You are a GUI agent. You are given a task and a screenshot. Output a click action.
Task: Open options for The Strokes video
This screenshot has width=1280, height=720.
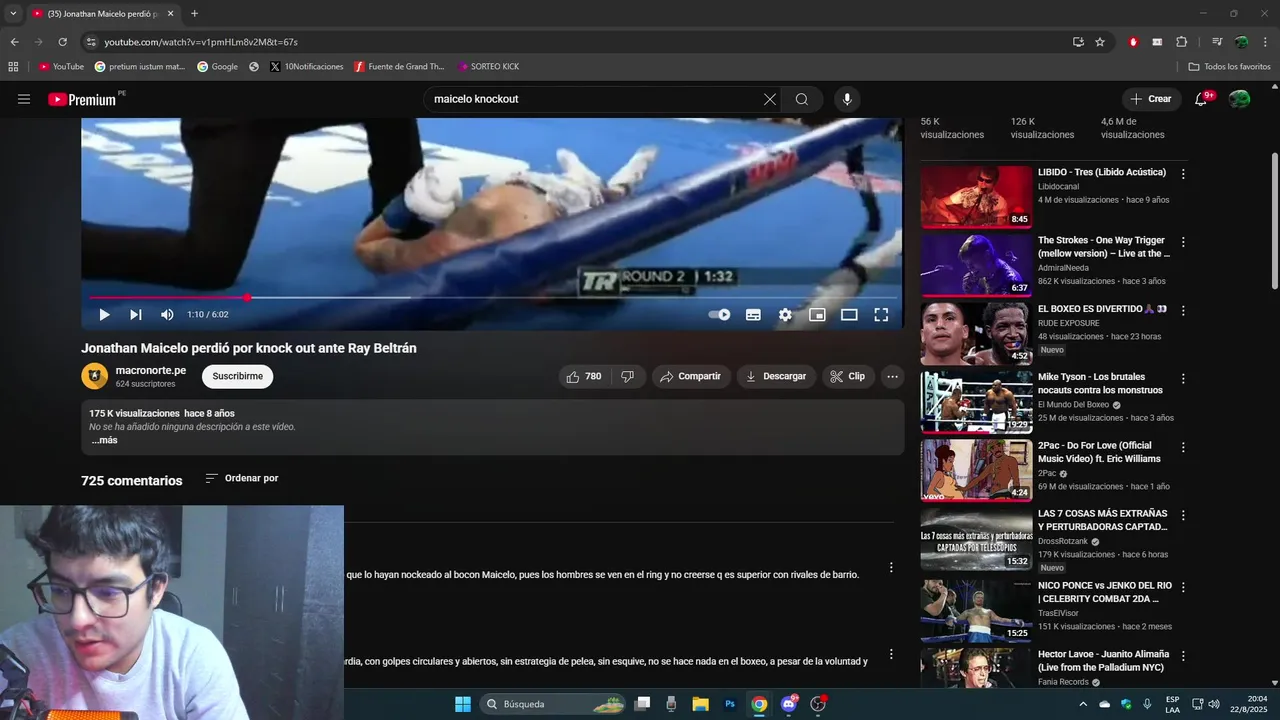tap(1183, 242)
